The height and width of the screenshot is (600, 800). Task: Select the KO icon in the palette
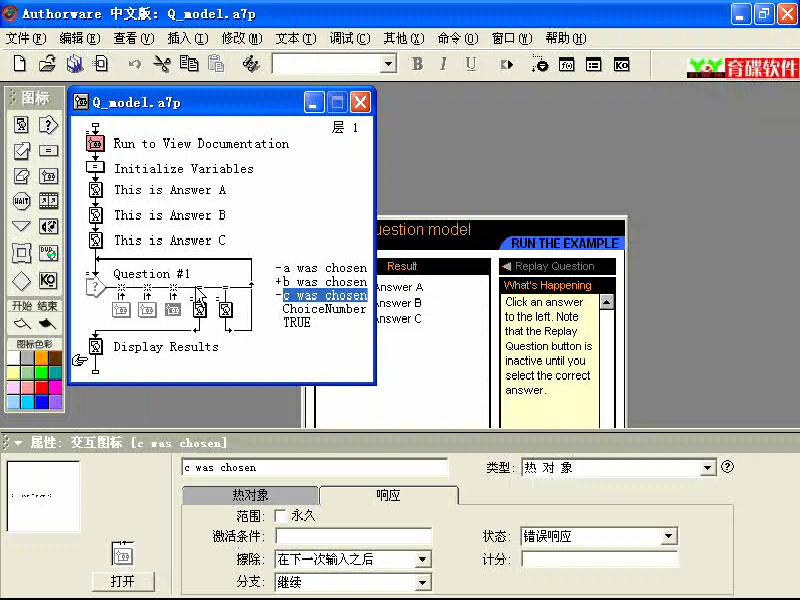coord(48,280)
